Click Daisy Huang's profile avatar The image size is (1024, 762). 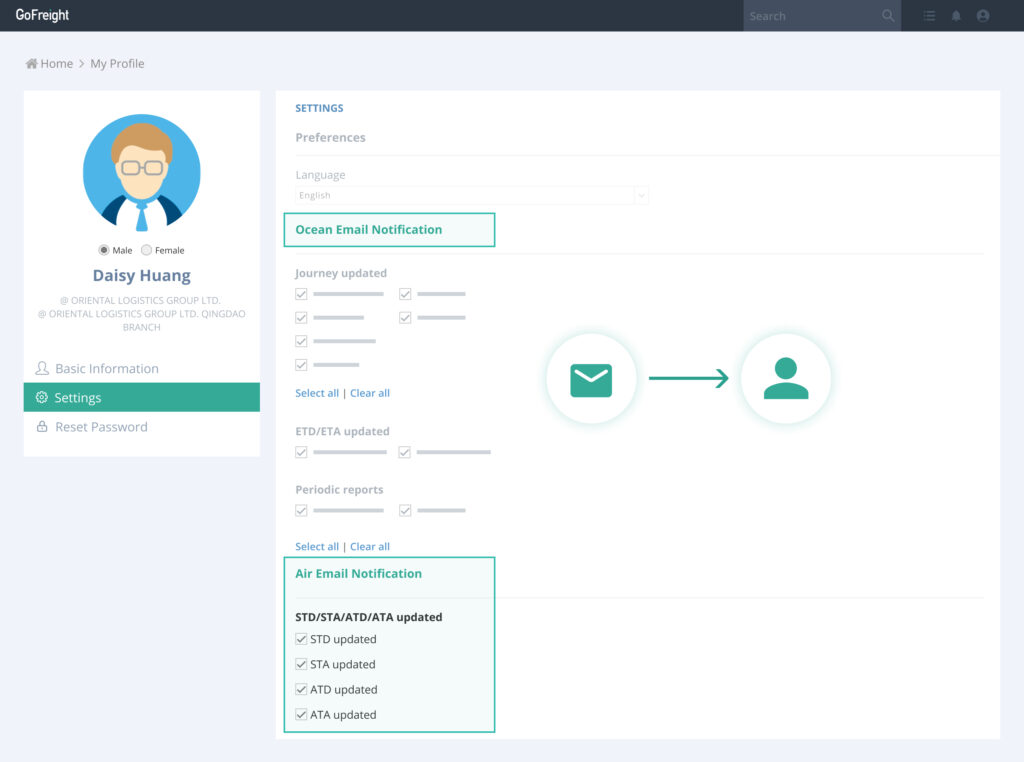pyautogui.click(x=141, y=173)
